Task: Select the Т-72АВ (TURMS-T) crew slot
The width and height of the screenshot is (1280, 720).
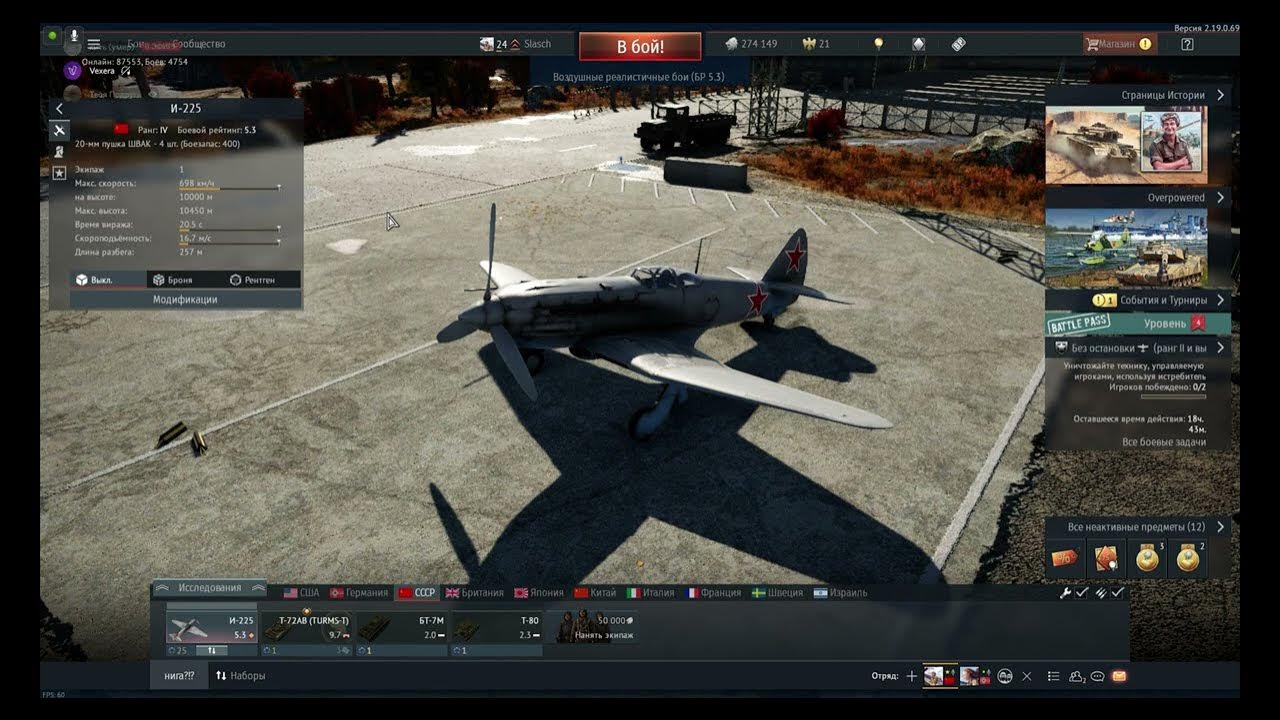Action: (306, 629)
